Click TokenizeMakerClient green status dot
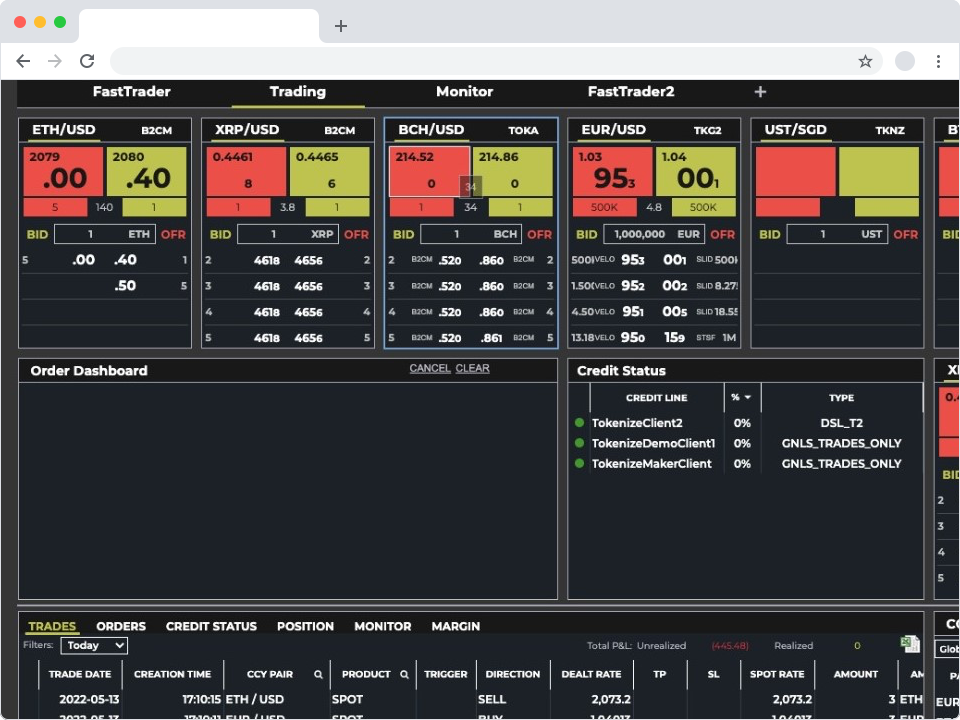The image size is (960, 720). click(579, 463)
